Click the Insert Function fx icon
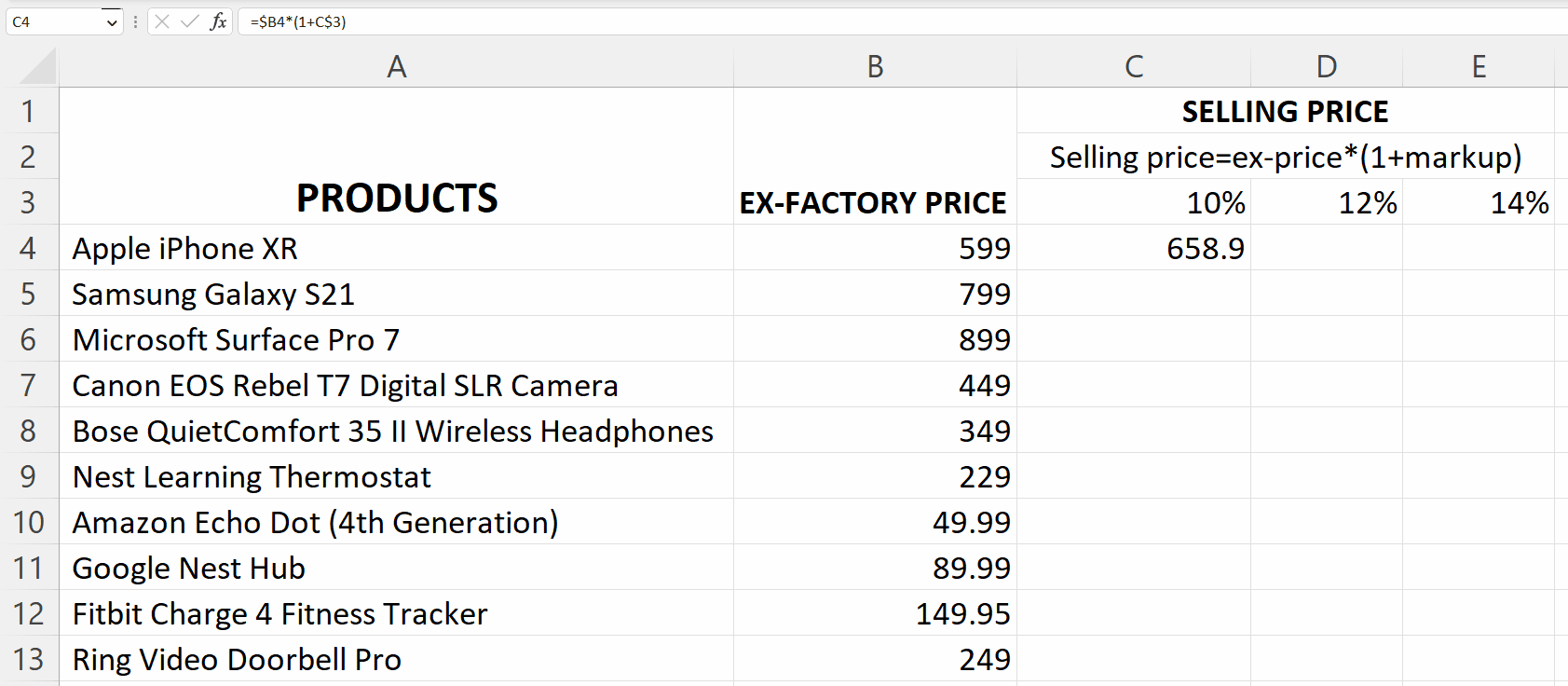Screen dimensions: 1568x686 [x=217, y=21]
